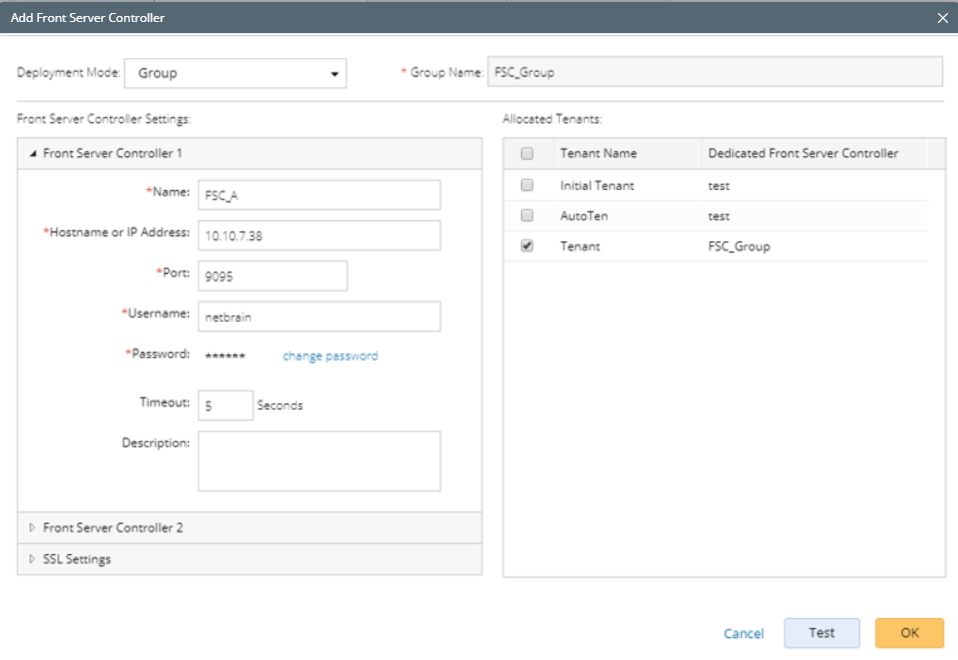The image size is (958, 660).
Task: Click the change password link
Action: coord(330,356)
